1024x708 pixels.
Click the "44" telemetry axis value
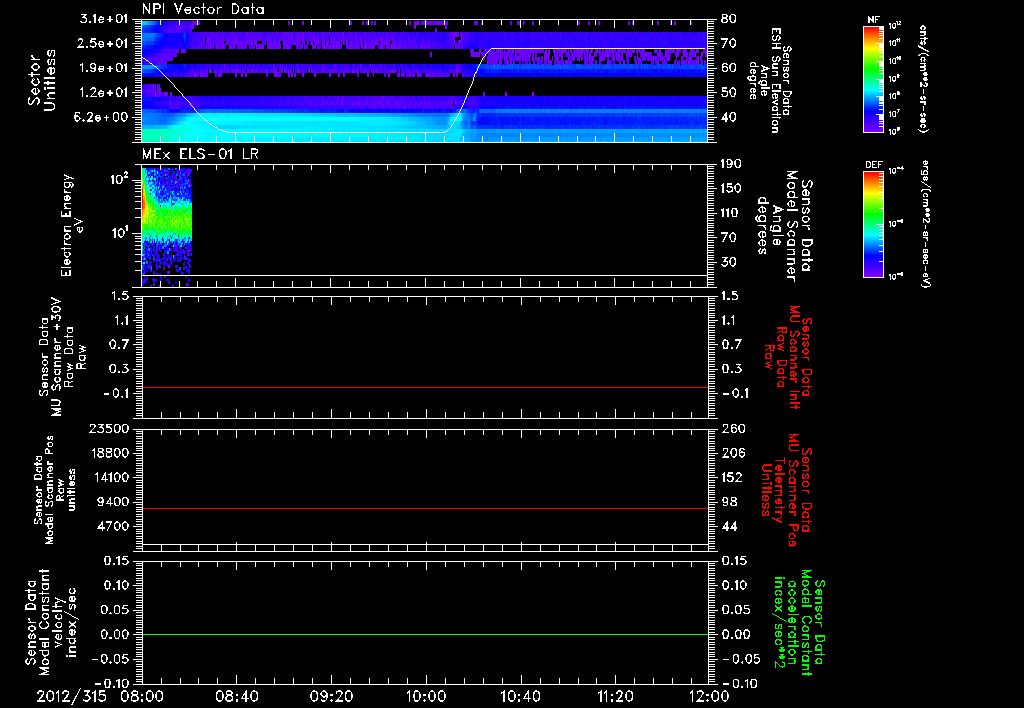click(729, 526)
